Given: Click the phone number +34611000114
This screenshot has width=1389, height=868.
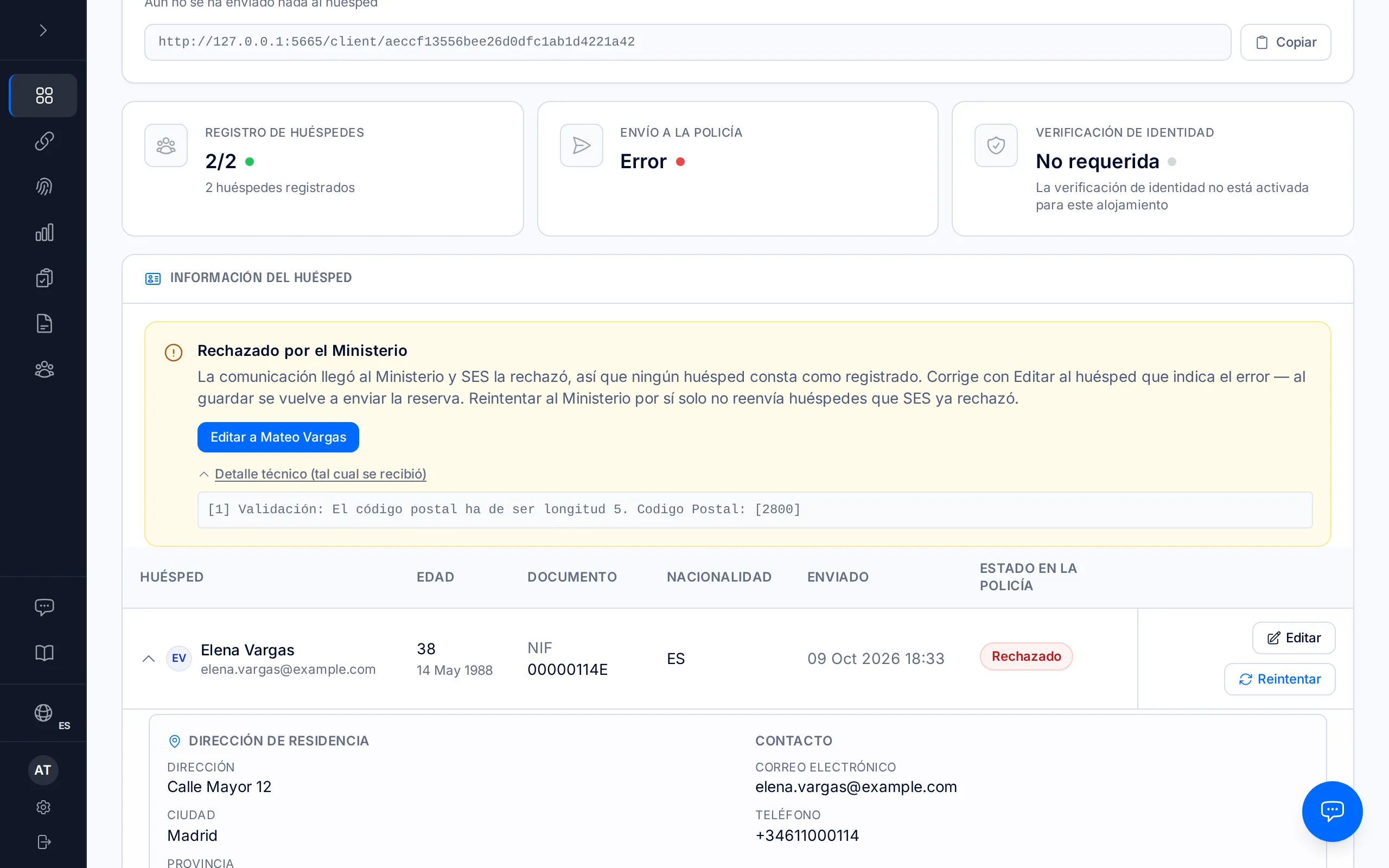Looking at the screenshot, I should tap(806, 835).
